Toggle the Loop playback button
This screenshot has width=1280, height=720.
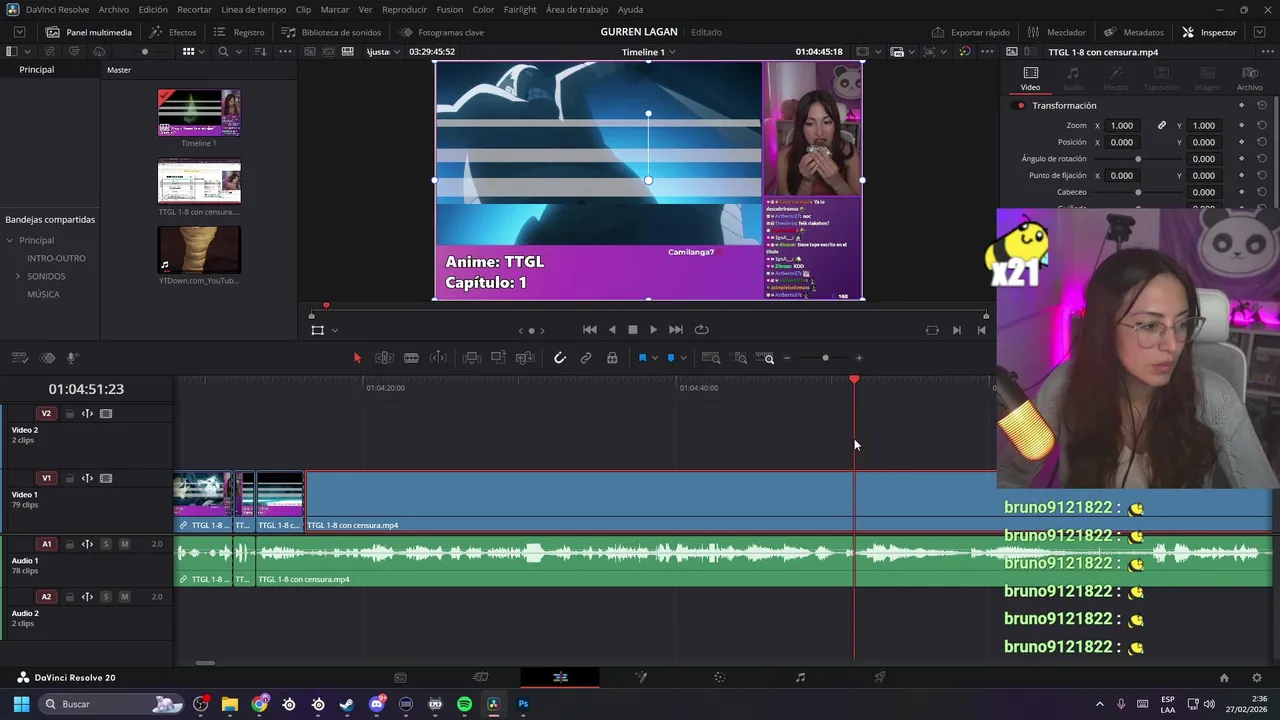click(701, 330)
